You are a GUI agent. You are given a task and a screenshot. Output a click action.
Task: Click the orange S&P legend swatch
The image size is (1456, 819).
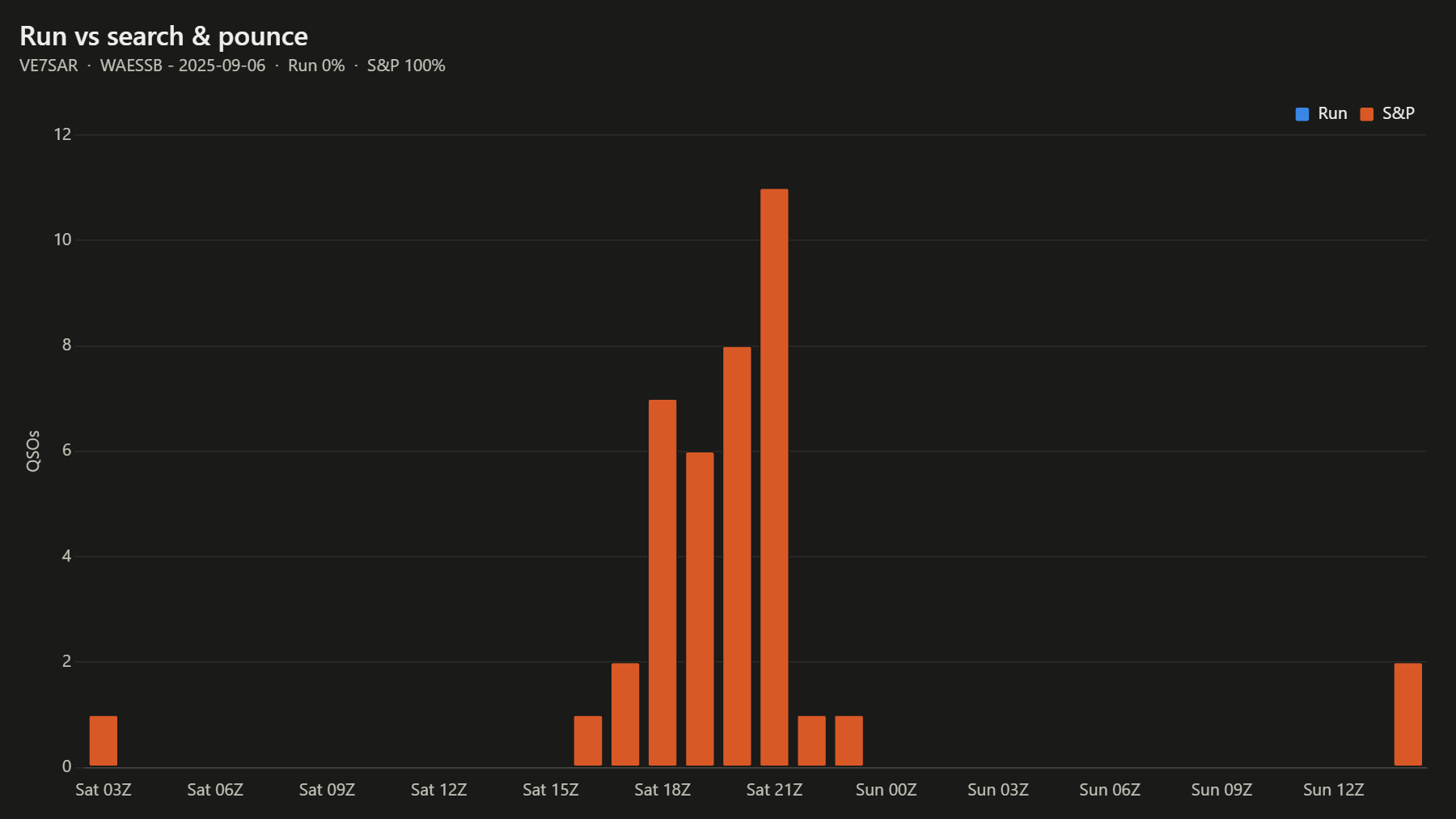coord(1367,114)
